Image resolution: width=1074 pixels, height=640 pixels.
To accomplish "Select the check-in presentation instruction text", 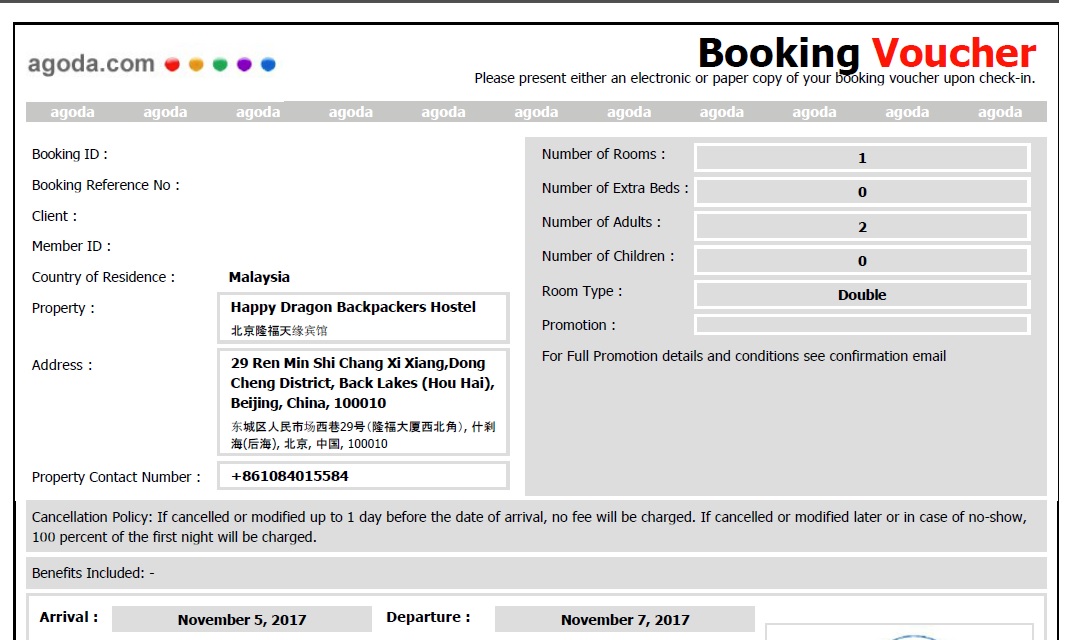I will tap(754, 78).
